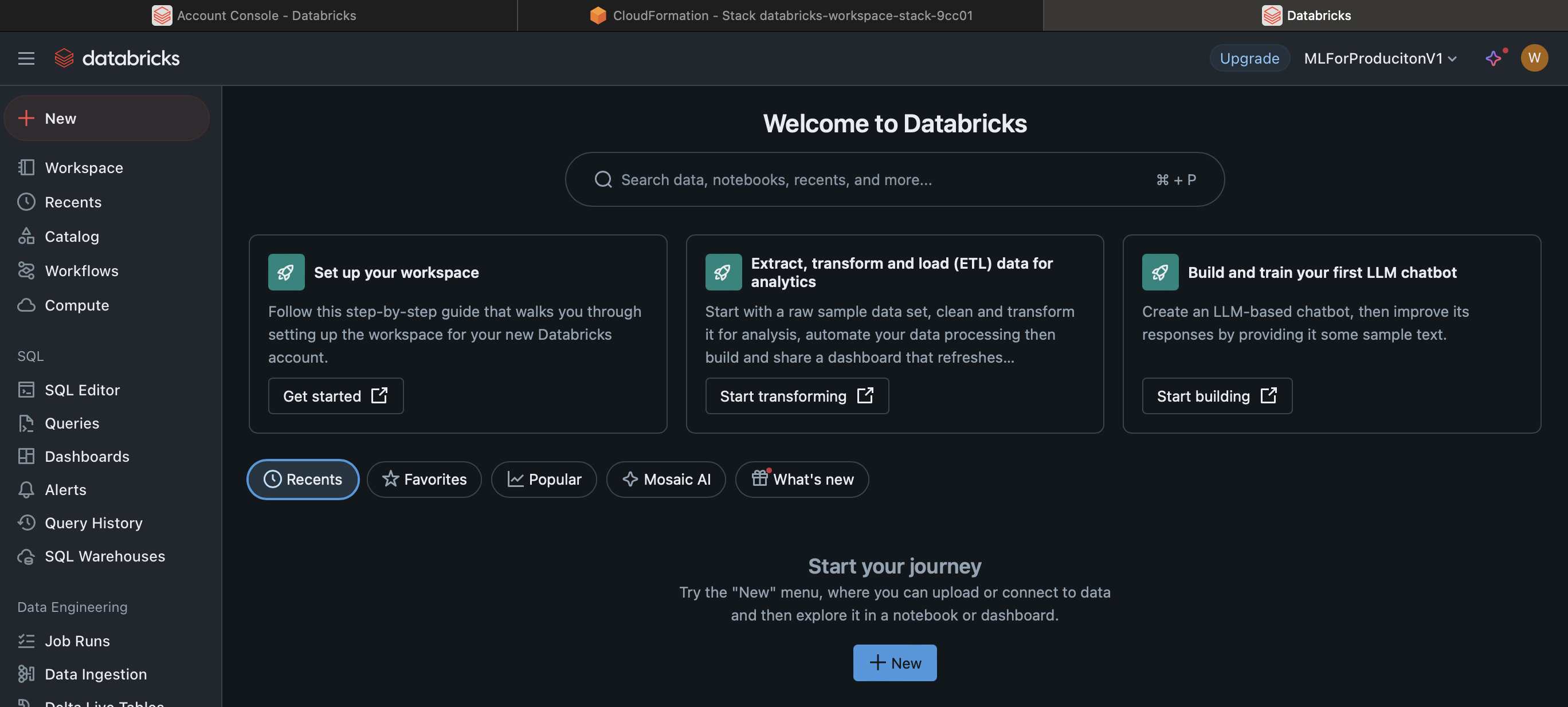1568x707 pixels.
Task: Click the 'Set up your workspace' card title
Action: coord(396,272)
